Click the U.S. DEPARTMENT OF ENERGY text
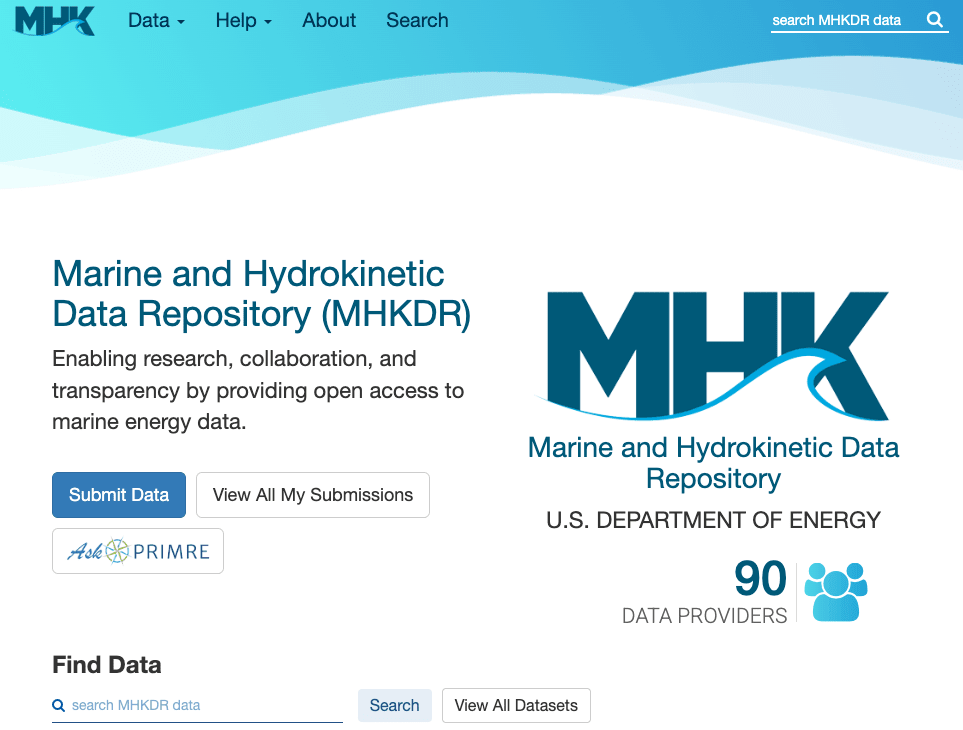The width and height of the screenshot is (963, 730). [x=713, y=520]
